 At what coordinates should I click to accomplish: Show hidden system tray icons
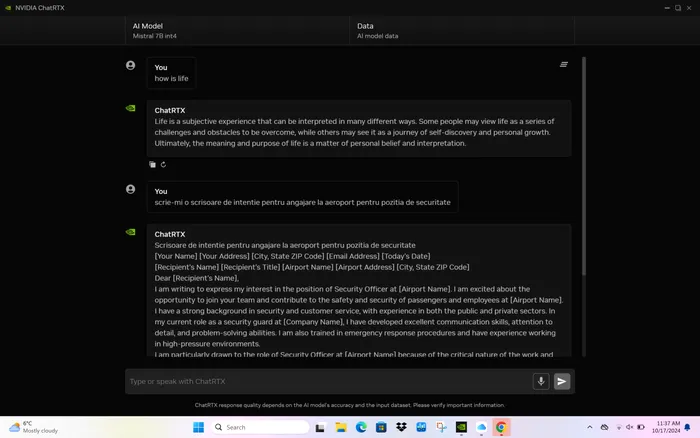(590, 427)
